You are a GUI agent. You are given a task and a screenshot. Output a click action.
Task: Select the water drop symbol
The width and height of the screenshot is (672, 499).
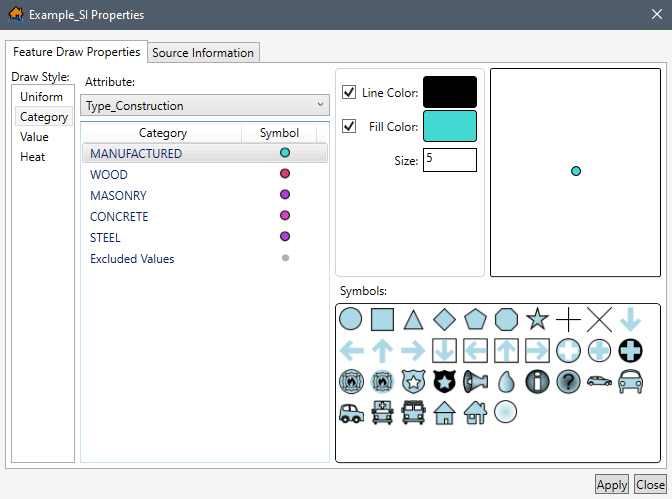(506, 382)
